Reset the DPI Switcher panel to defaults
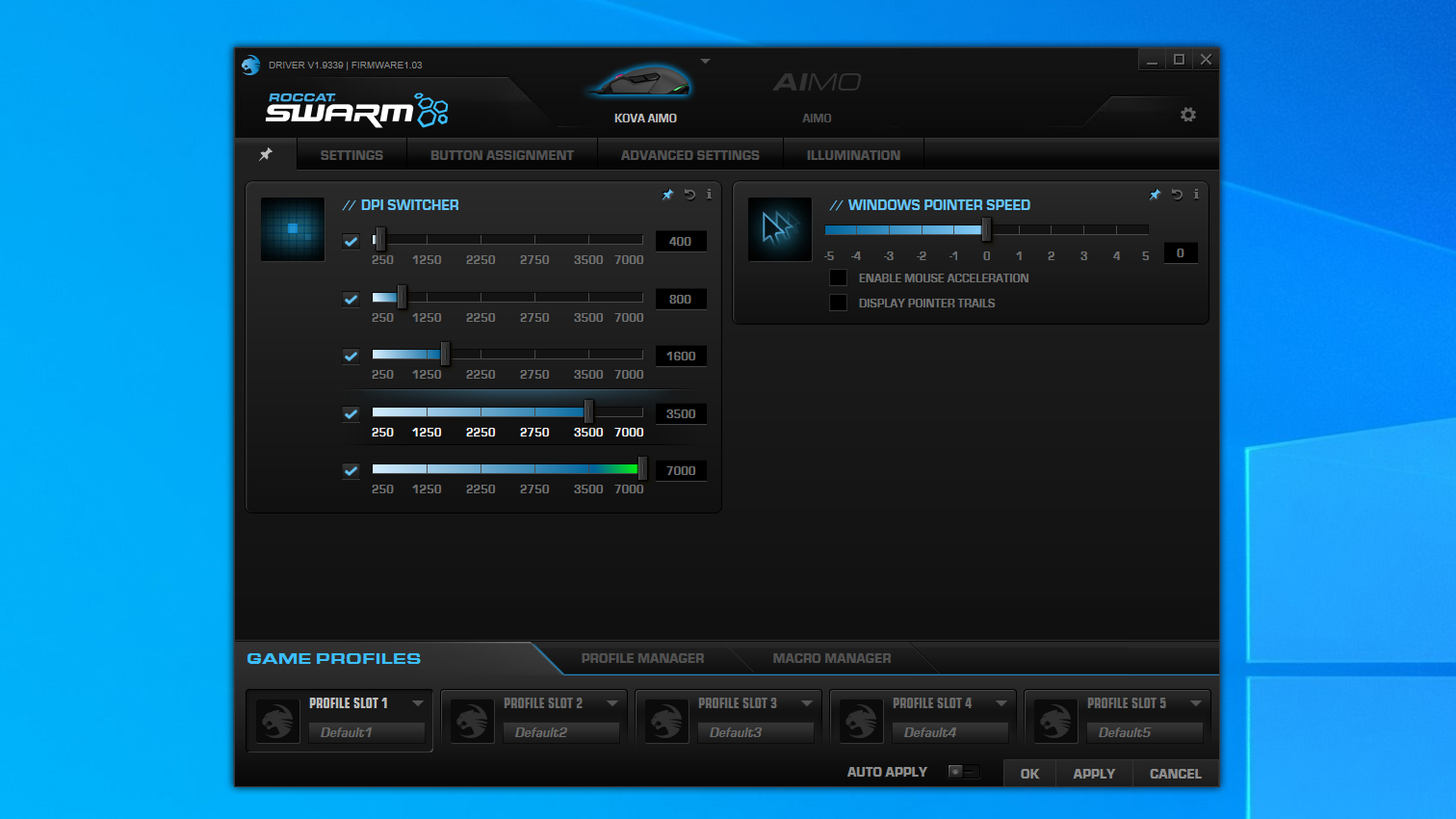1456x819 pixels. (x=689, y=195)
